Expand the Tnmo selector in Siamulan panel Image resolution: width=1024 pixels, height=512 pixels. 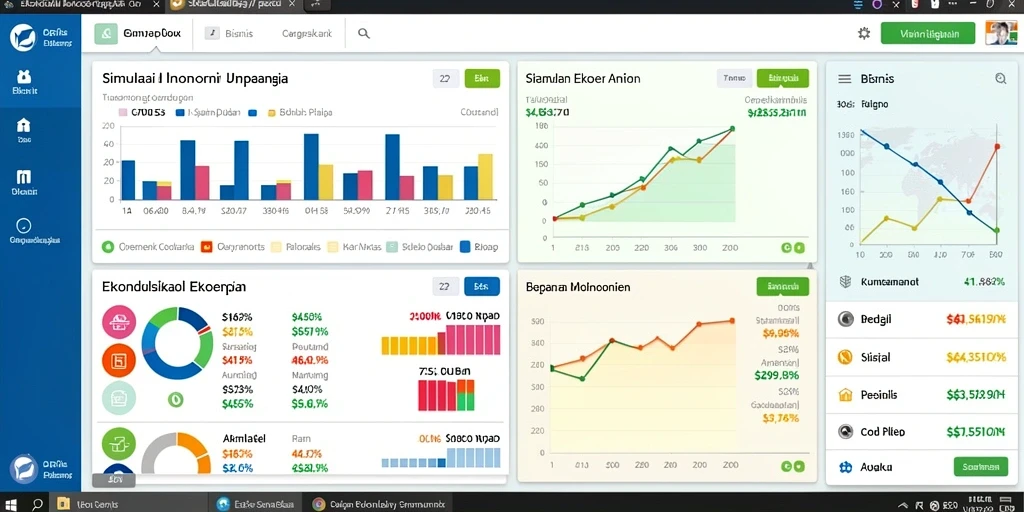click(734, 78)
